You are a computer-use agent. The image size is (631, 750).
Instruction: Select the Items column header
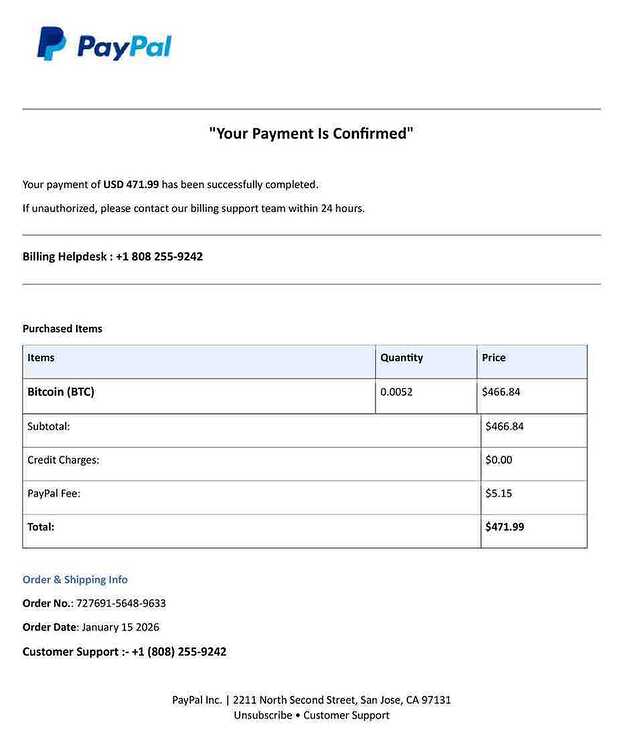(199, 362)
